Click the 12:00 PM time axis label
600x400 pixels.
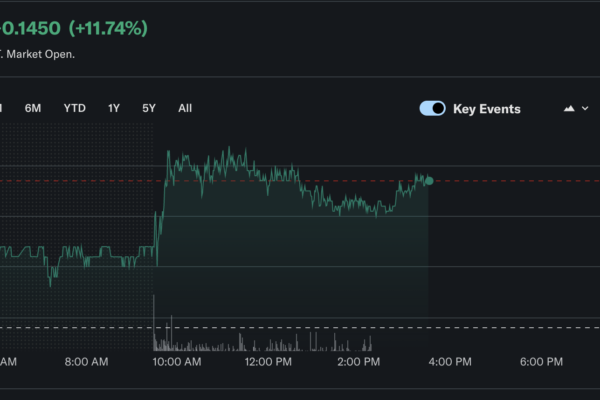[268, 362]
